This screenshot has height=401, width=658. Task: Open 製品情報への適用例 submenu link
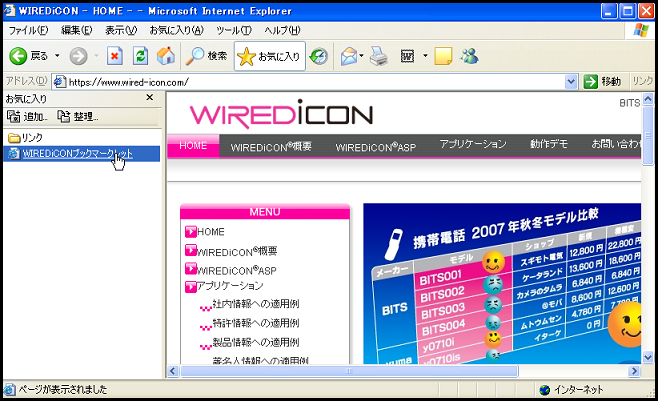[256, 342]
